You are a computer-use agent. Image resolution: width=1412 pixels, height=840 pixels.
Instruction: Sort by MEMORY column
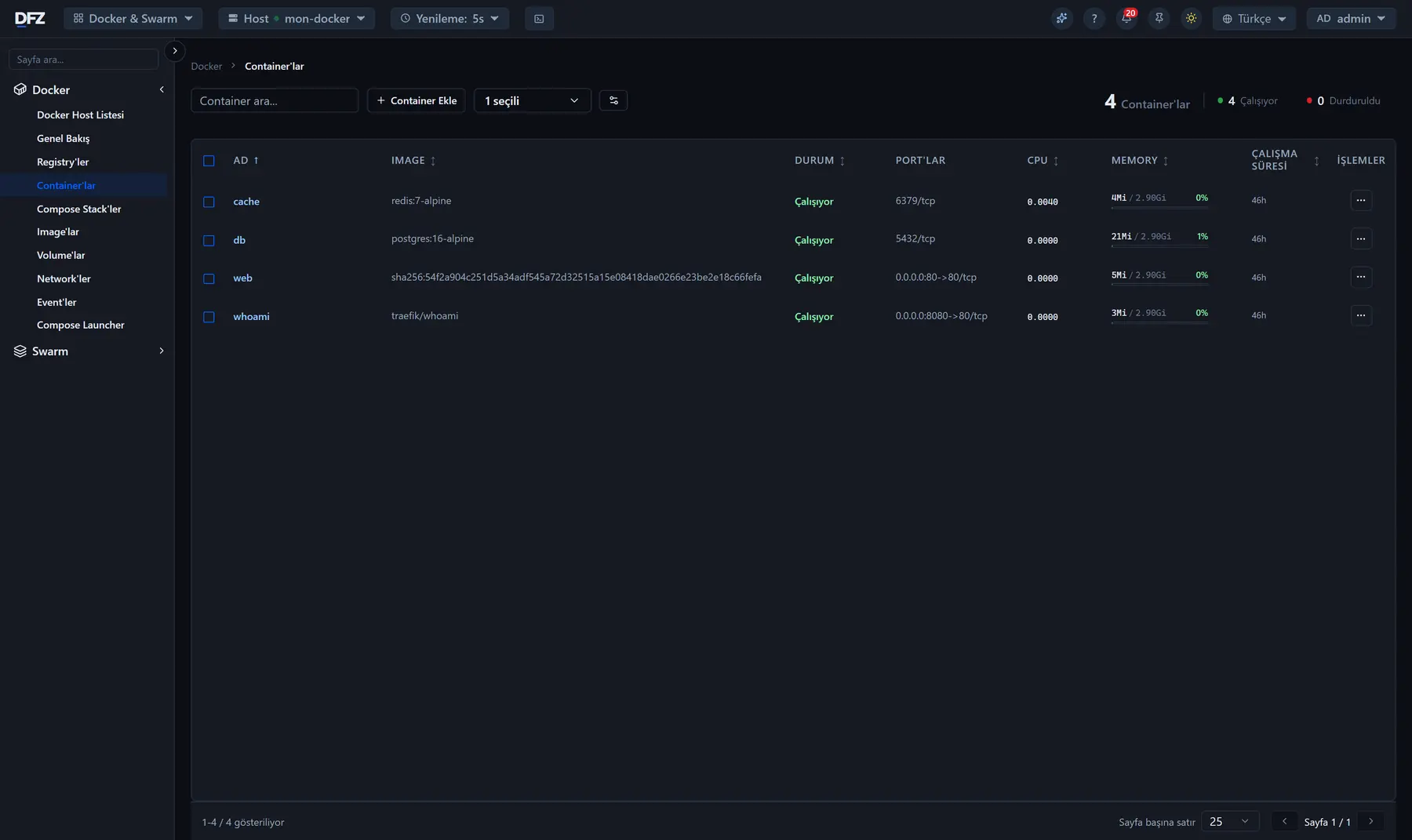pos(1166,161)
